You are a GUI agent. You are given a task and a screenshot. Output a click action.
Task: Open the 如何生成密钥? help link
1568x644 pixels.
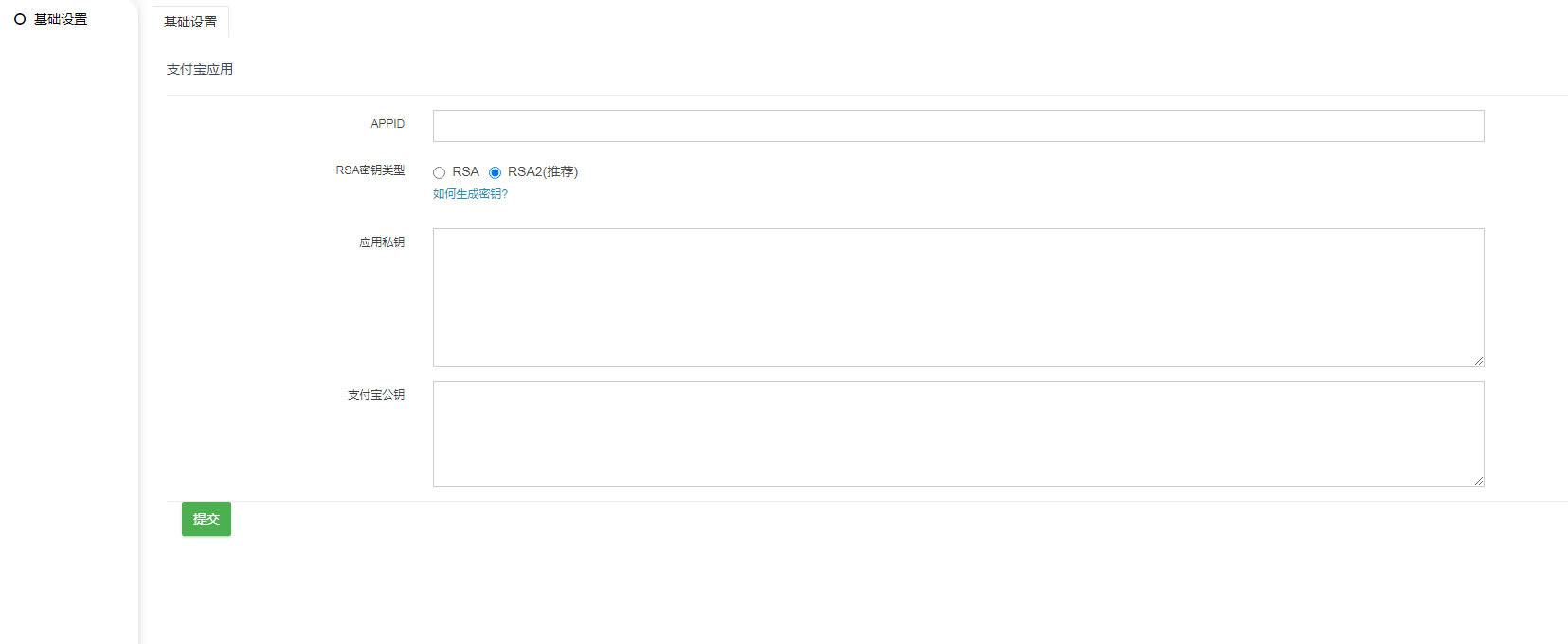click(x=470, y=194)
